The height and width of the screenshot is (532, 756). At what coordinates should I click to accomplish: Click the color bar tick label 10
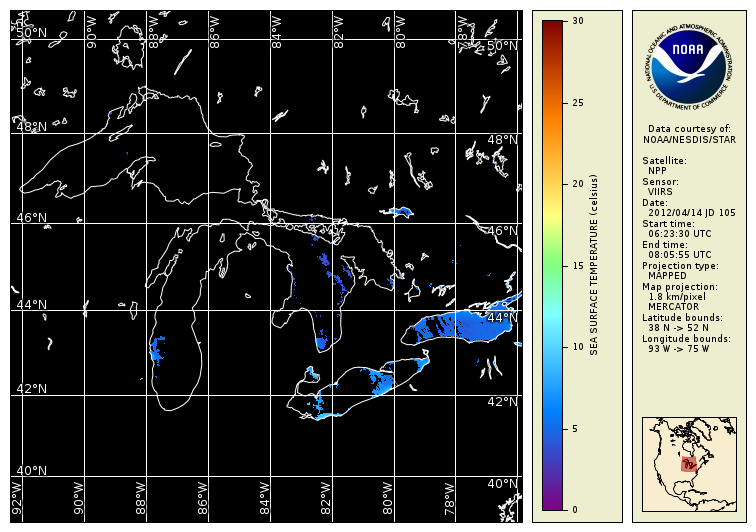578,347
